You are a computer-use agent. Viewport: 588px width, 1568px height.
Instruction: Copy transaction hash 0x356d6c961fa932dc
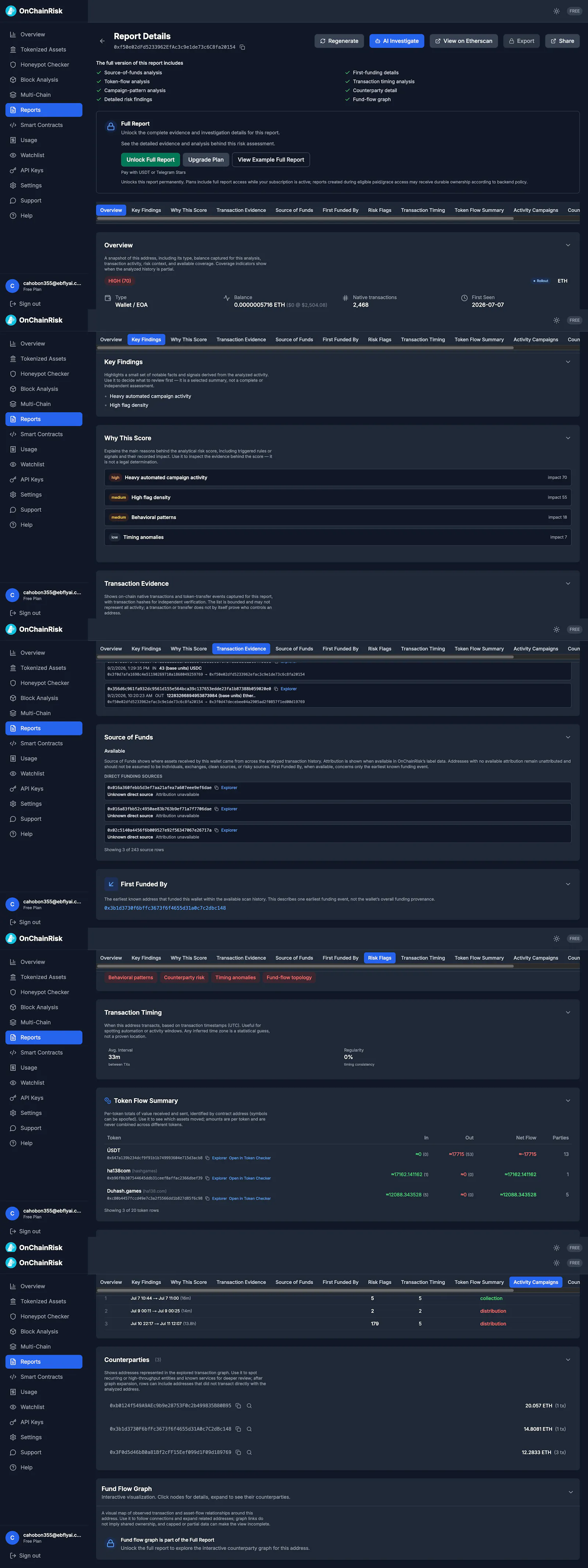(276, 688)
